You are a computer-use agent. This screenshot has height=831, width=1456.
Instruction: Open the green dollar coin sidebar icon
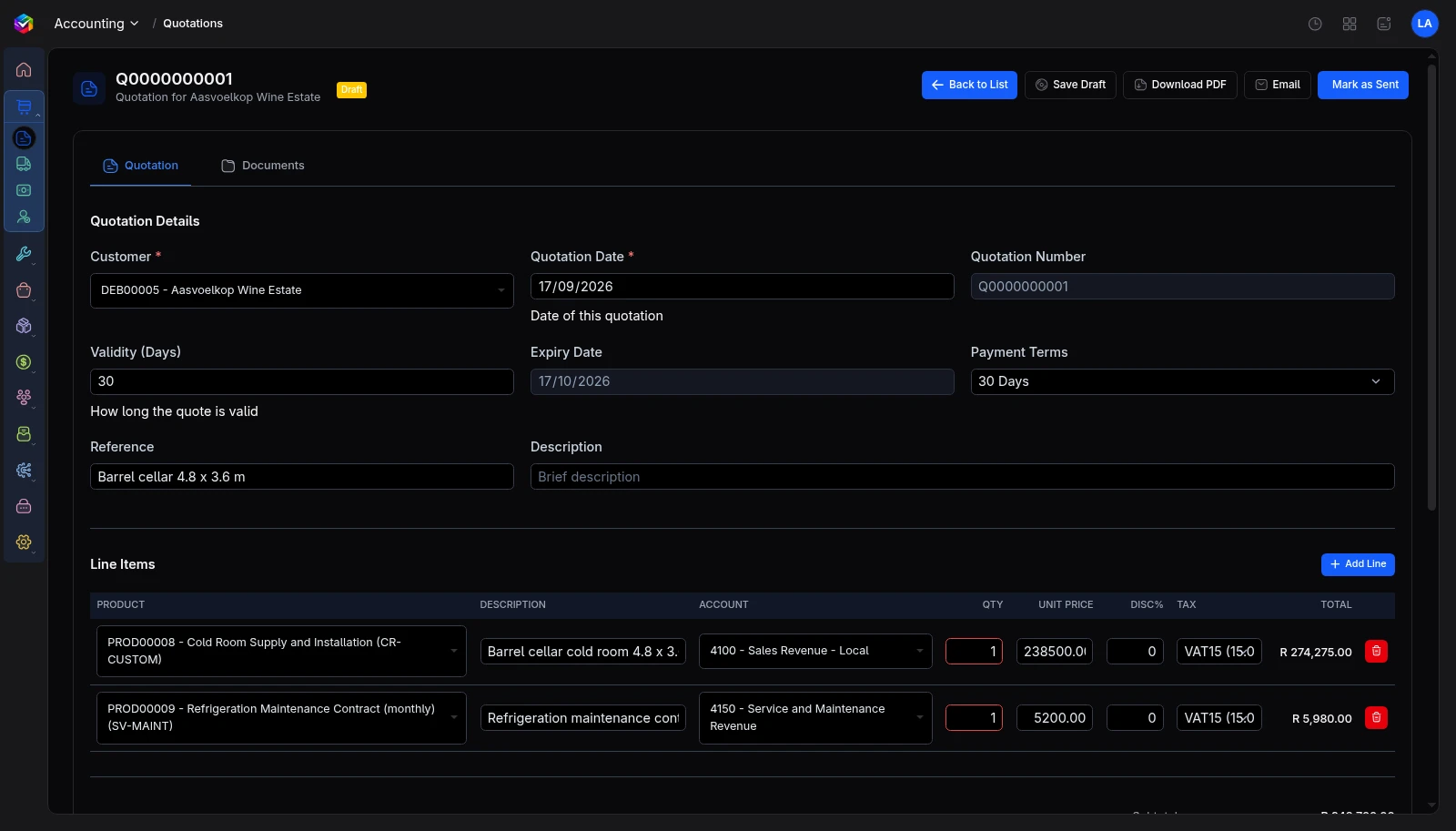pyautogui.click(x=24, y=362)
